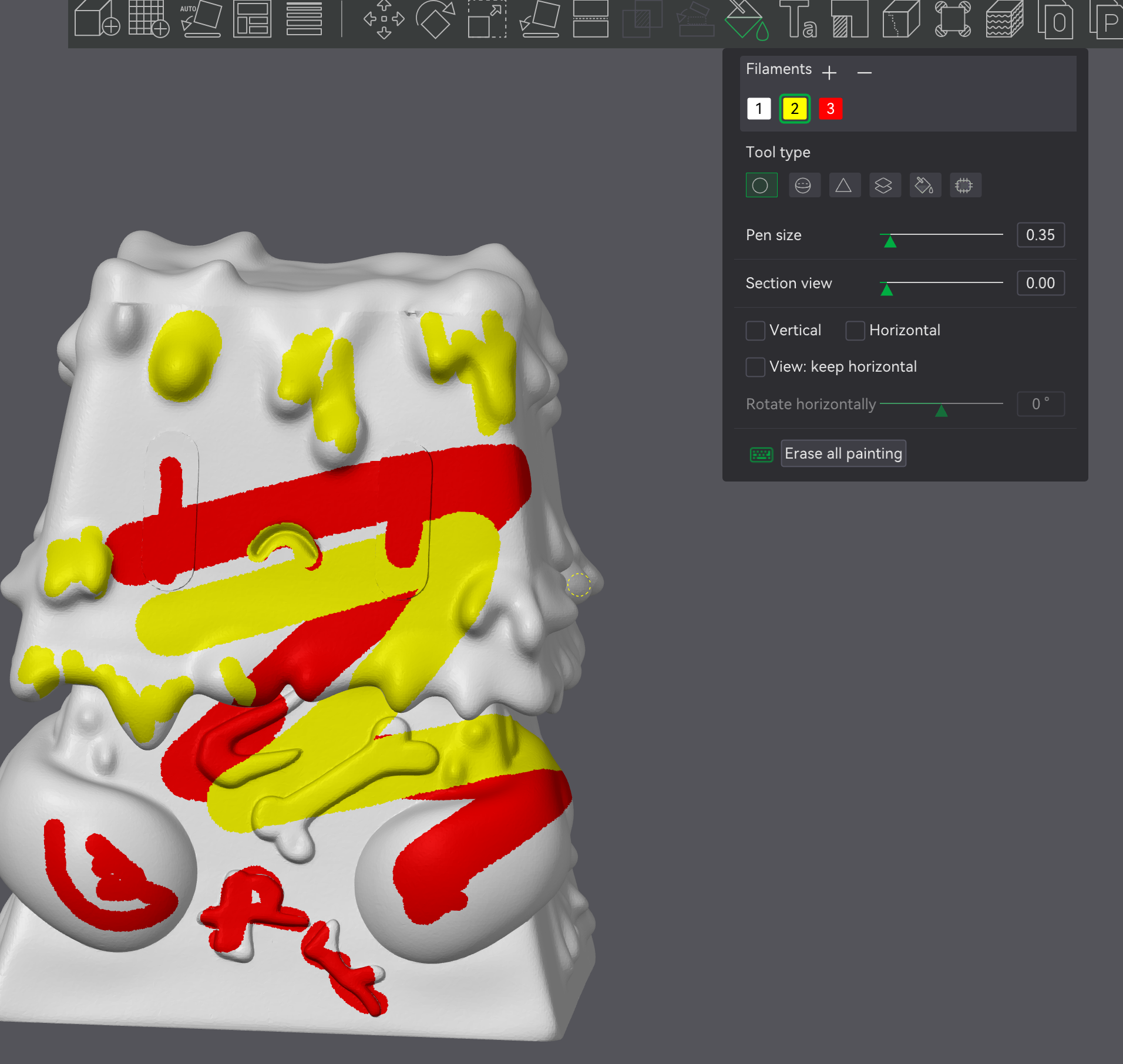
Task: Click the Section view value field 0.00
Action: pos(1040,283)
